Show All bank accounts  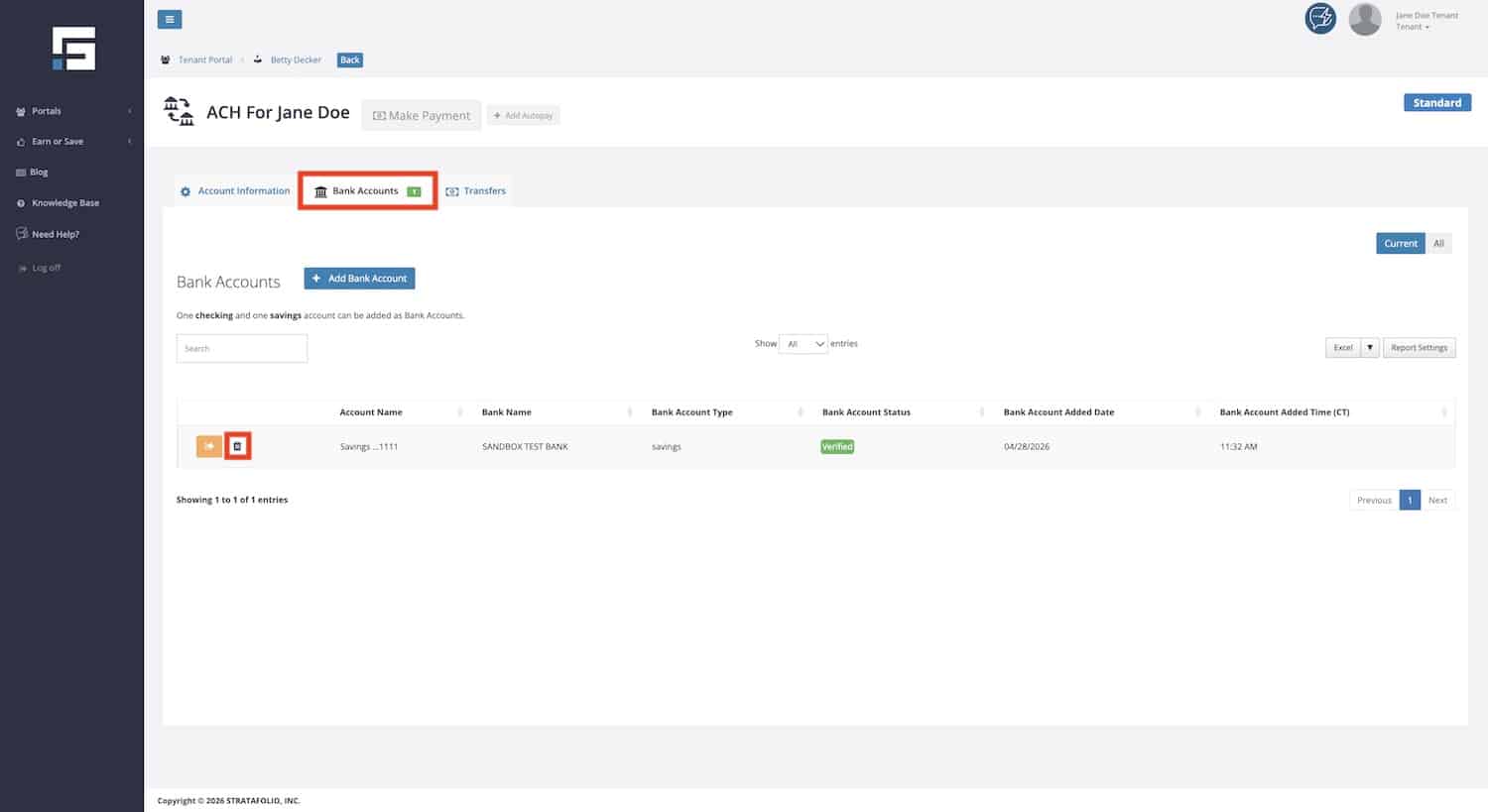tap(1438, 243)
